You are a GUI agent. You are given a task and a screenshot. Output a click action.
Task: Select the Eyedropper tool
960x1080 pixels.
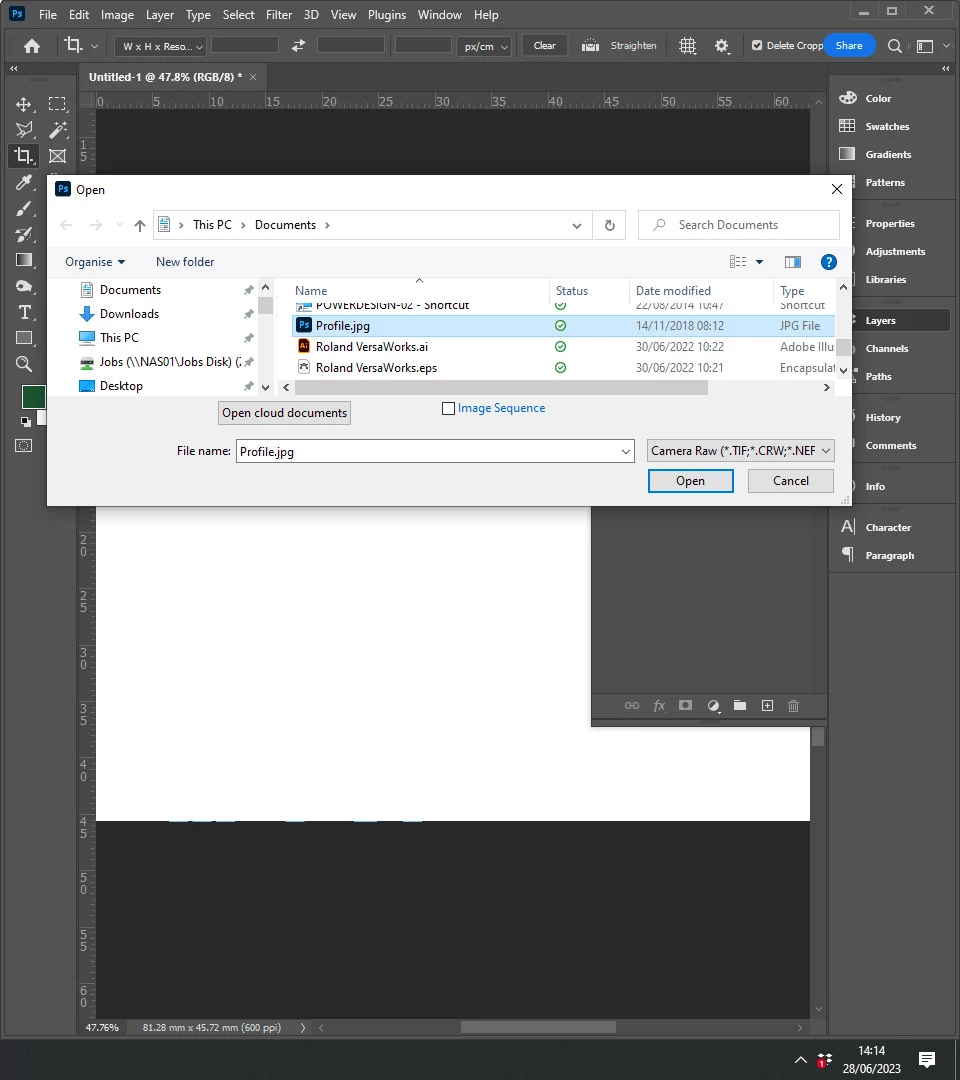pyautogui.click(x=23, y=182)
